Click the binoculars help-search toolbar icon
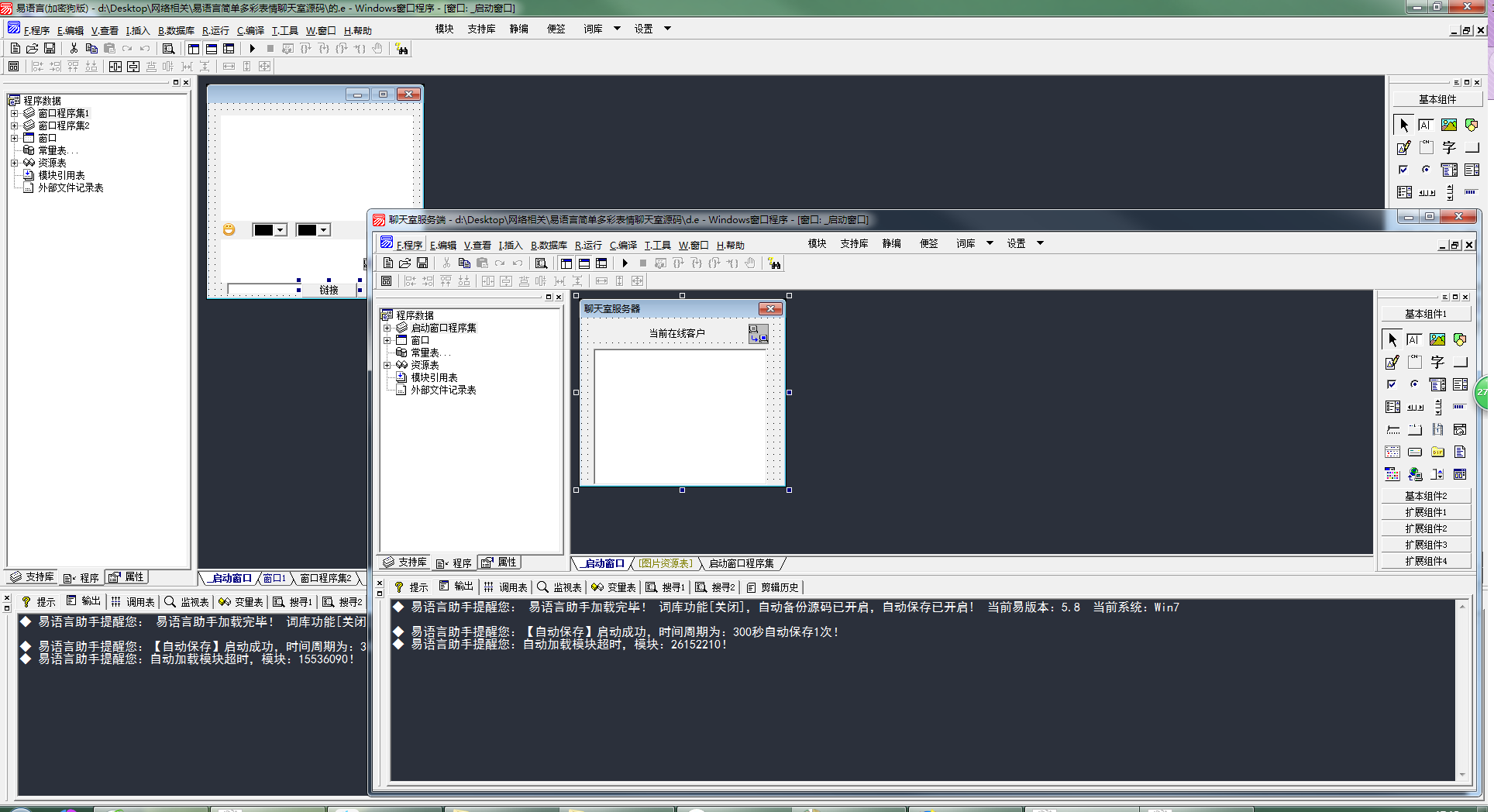Viewport: 1494px width, 812px height. click(x=774, y=263)
